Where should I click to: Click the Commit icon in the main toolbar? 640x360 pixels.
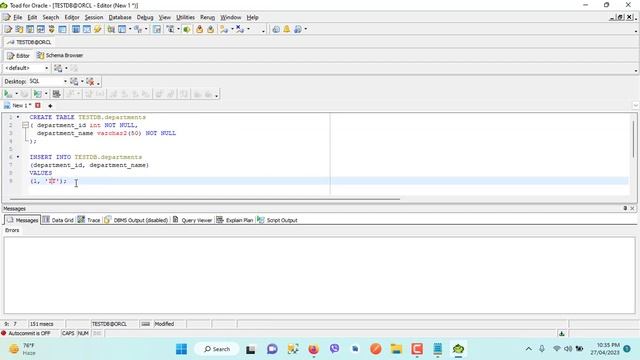pos(200,29)
